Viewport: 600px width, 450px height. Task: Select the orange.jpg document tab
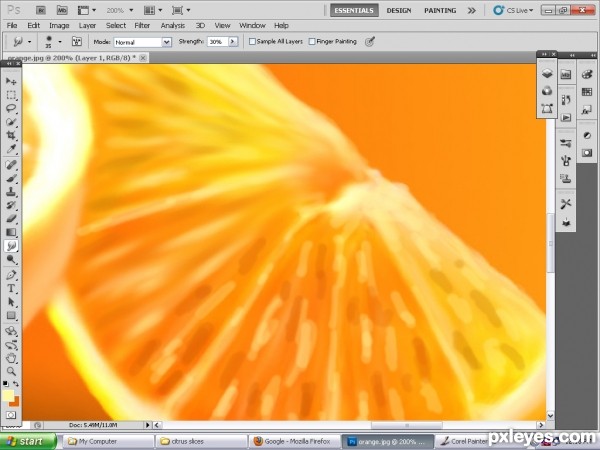(x=72, y=58)
